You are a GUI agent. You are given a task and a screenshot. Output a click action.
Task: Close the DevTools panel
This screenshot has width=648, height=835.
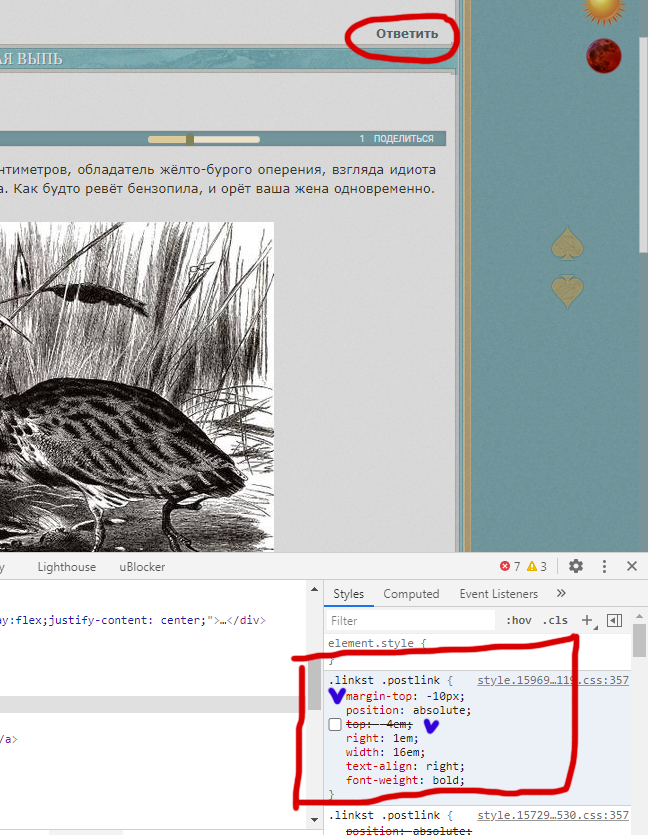point(632,566)
